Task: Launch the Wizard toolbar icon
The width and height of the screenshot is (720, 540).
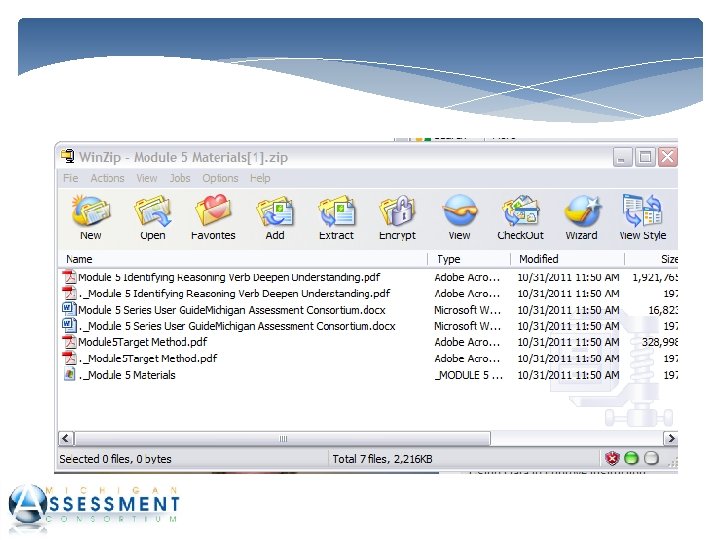Action: 582,211
